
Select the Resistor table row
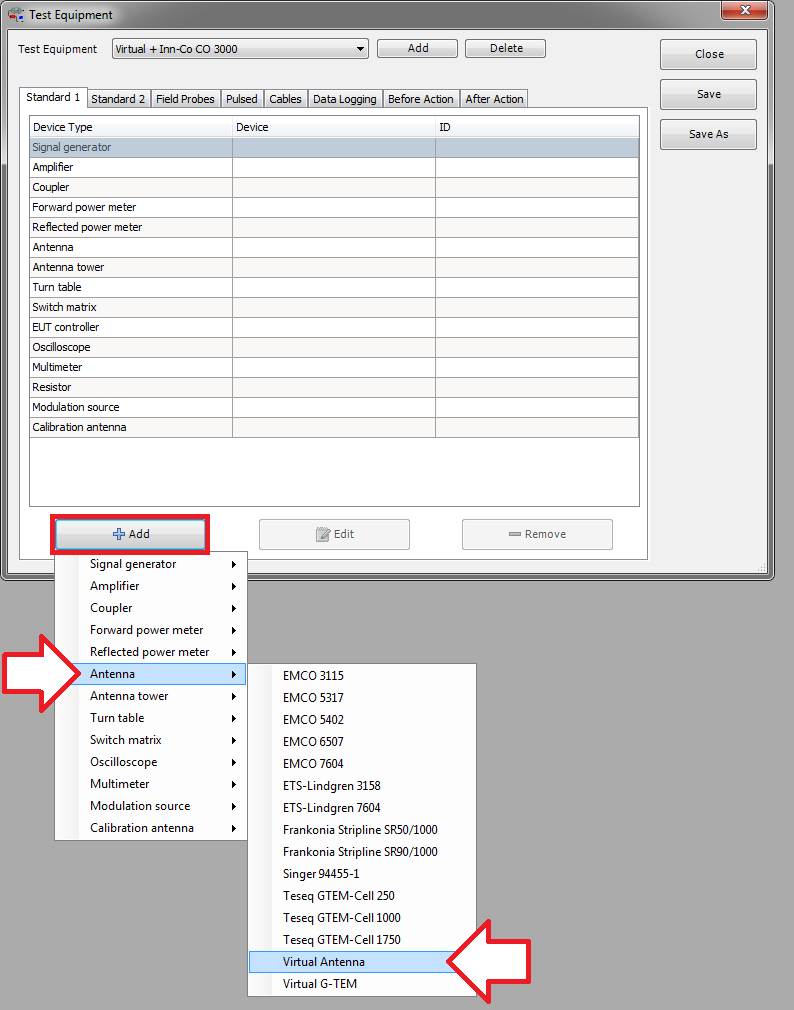[x=334, y=387]
